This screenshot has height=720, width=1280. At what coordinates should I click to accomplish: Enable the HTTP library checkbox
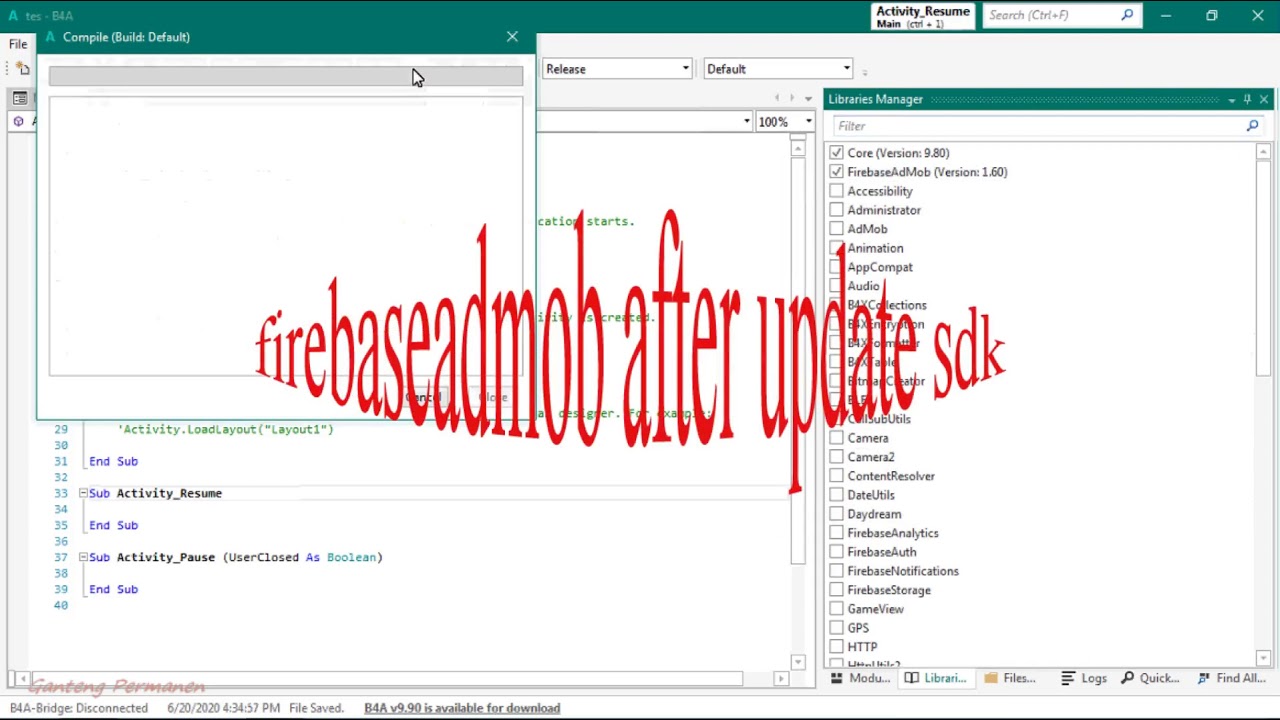tap(836, 647)
